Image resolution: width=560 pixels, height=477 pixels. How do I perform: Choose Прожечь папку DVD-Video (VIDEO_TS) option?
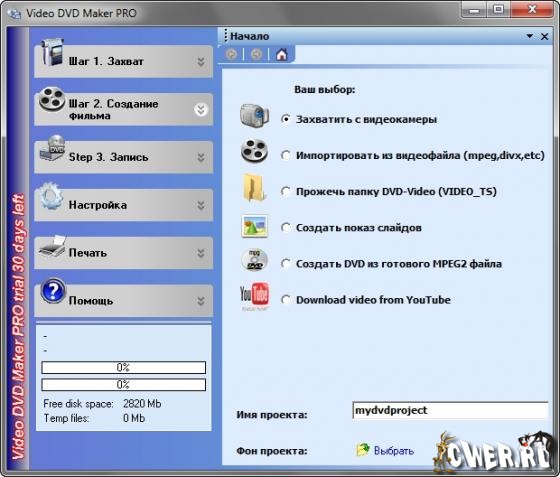pyautogui.click(x=286, y=191)
